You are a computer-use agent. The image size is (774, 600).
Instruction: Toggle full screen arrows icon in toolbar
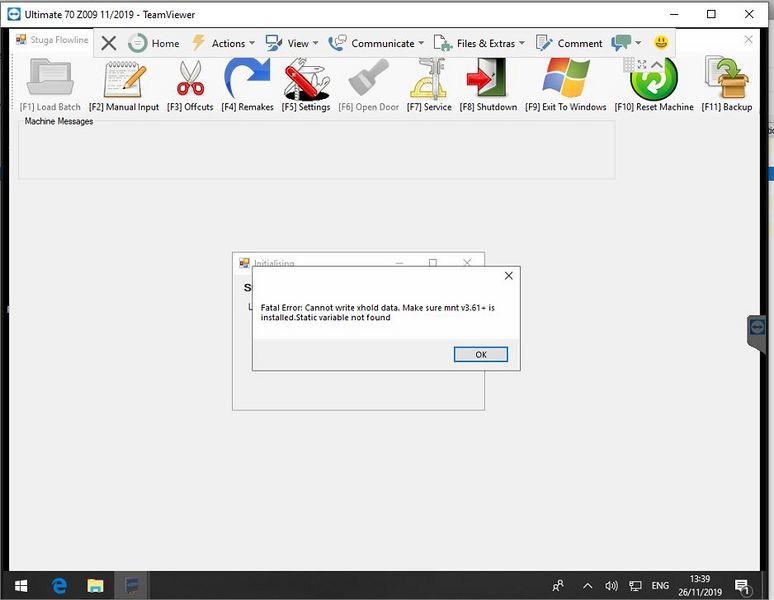[642, 64]
